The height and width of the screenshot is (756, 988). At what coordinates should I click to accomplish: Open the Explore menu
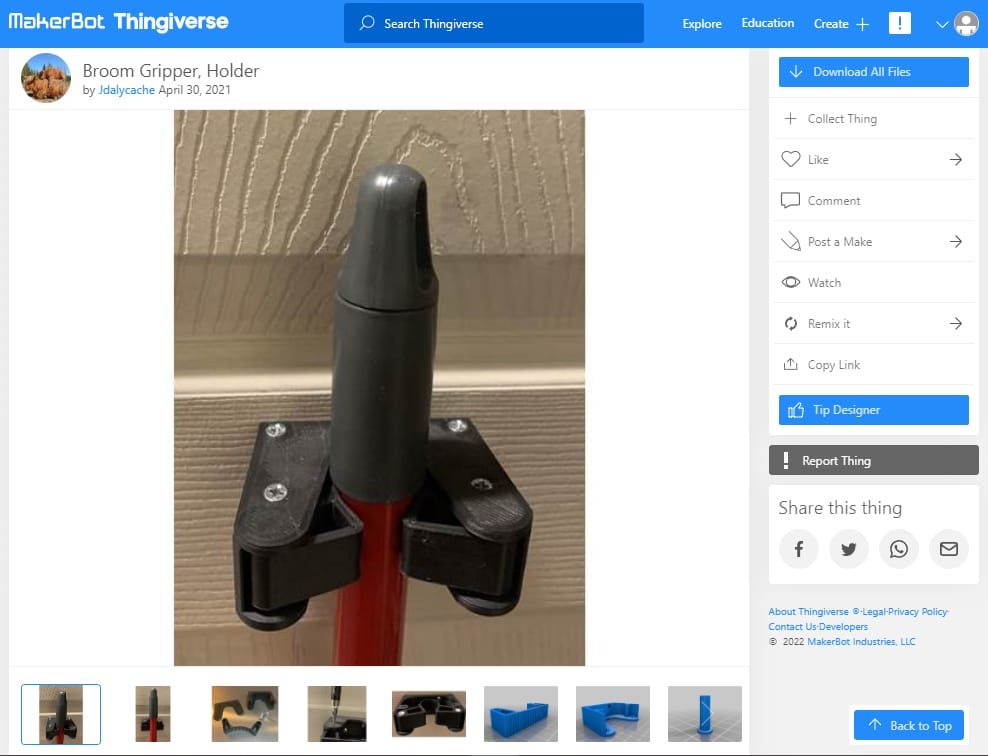(x=701, y=23)
